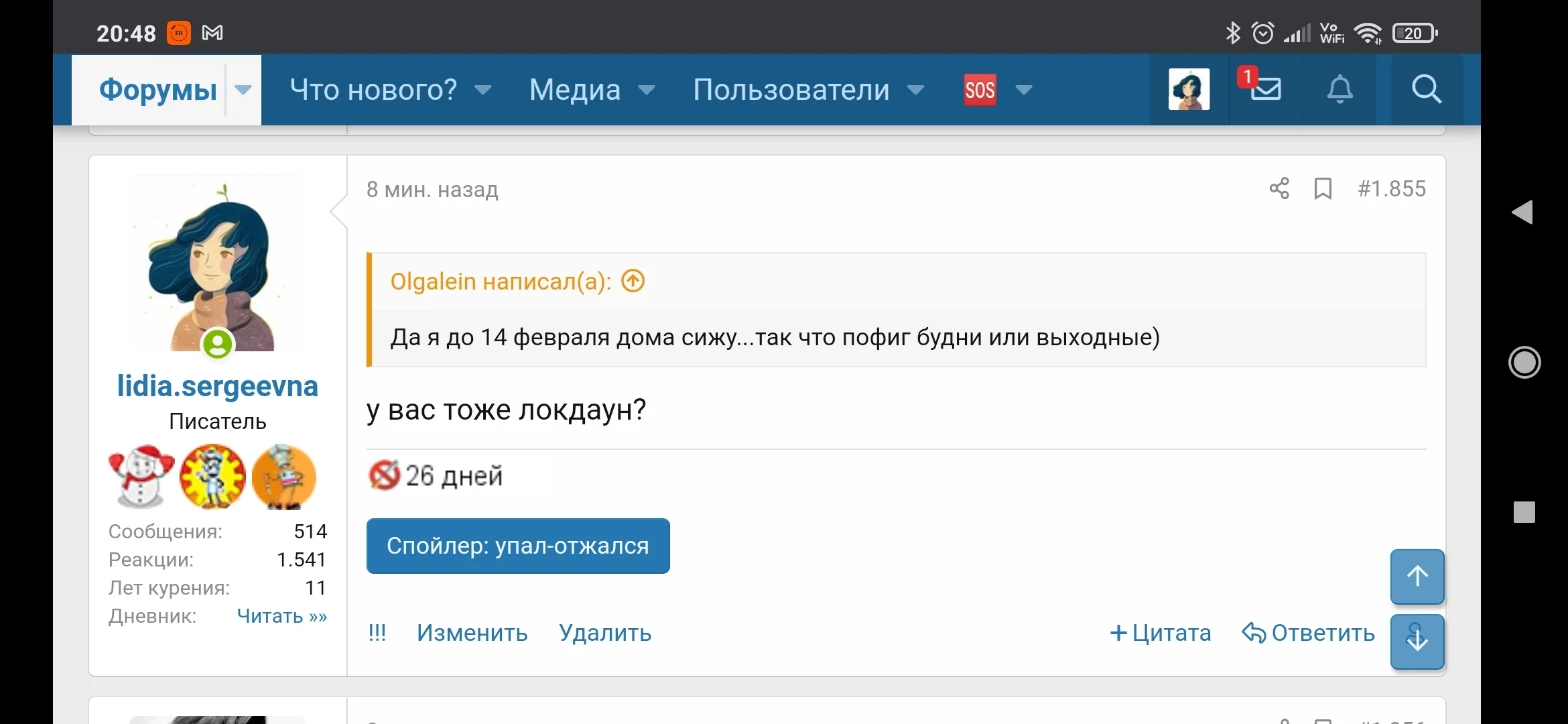Image resolution: width=1568 pixels, height=724 pixels.
Task: Open the Медиа menu item
Action: 575,90
